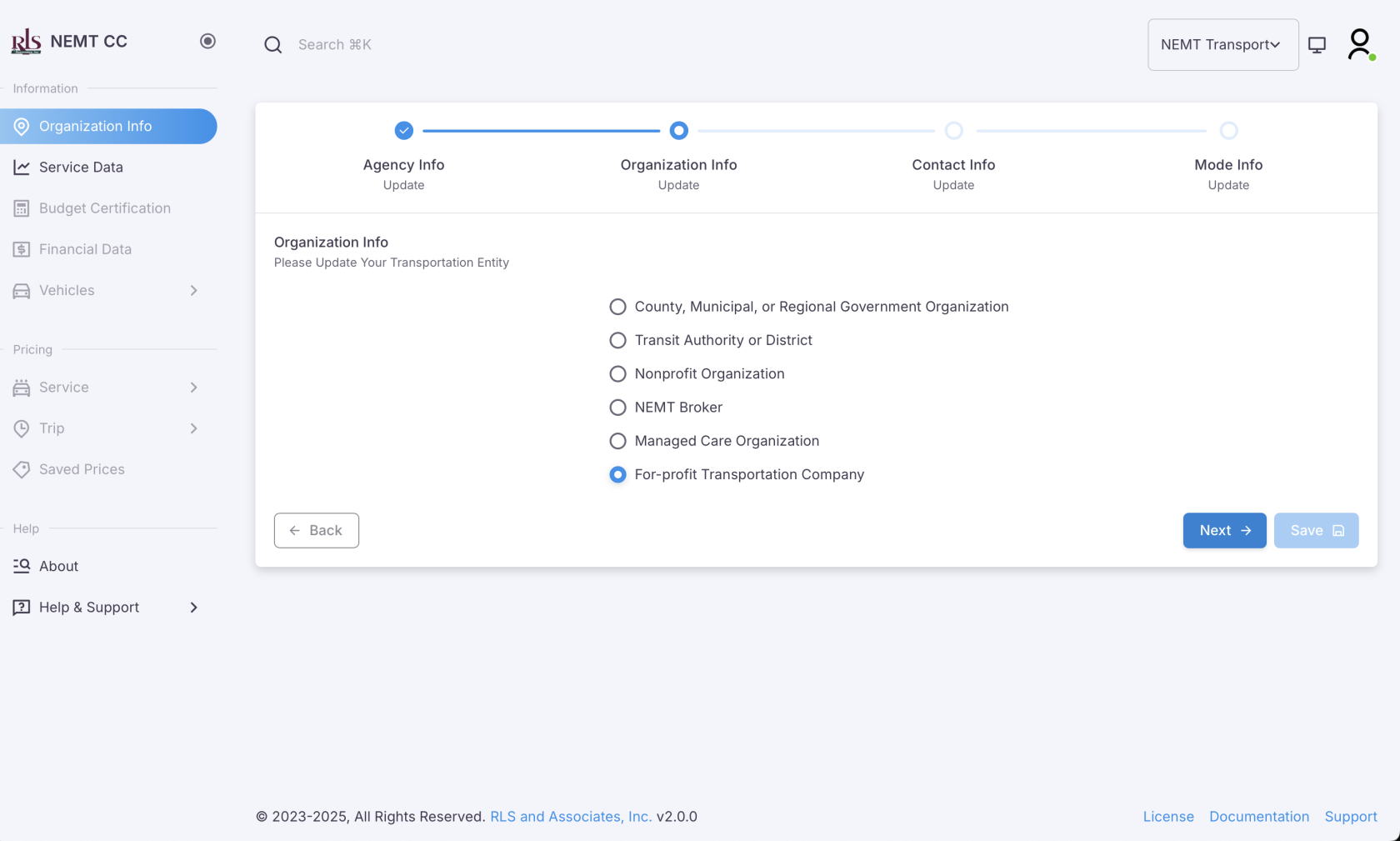Click the Next button
The width and height of the screenshot is (1400, 841).
1224,530
